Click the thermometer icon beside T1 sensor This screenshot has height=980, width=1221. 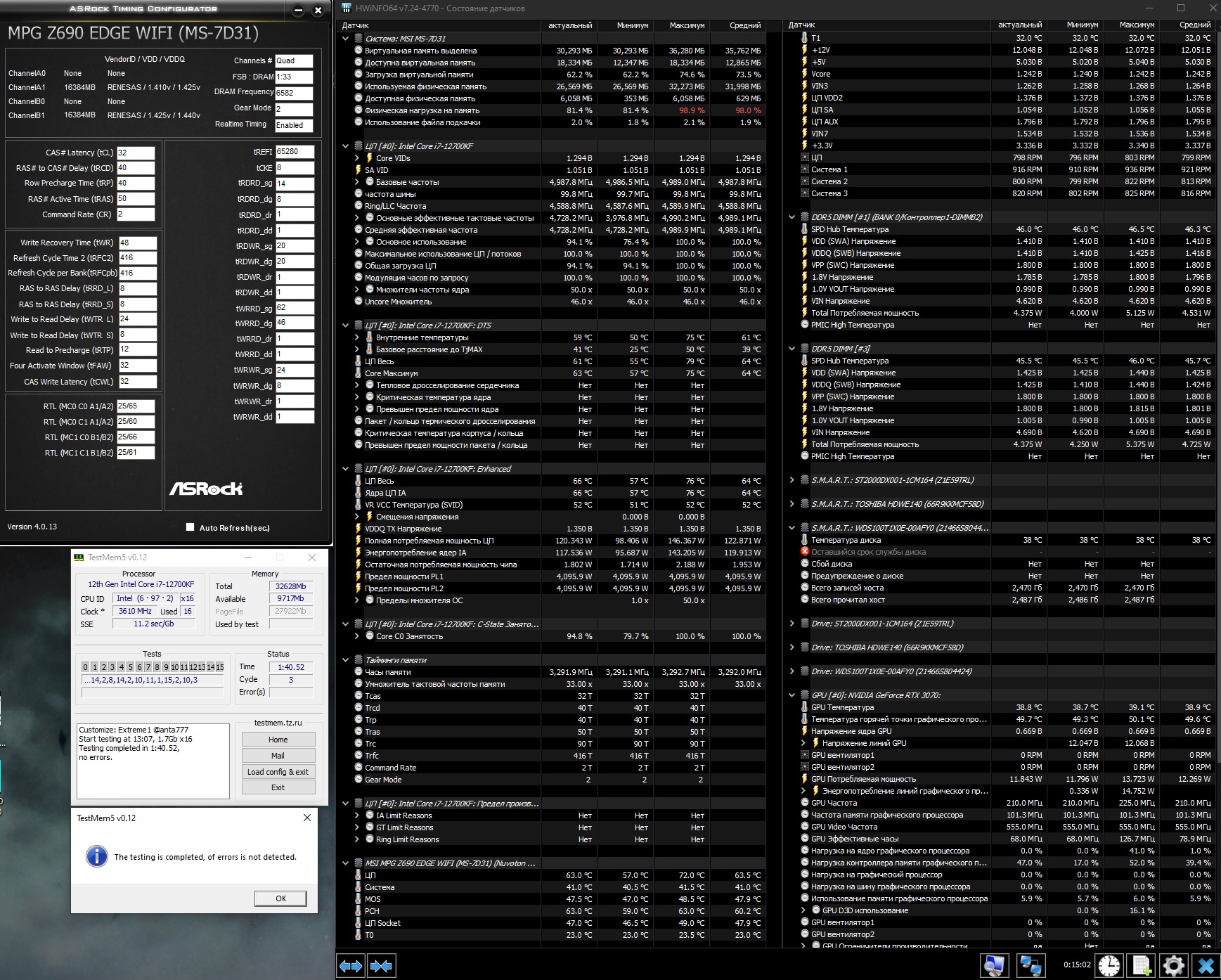pyautogui.click(x=805, y=38)
